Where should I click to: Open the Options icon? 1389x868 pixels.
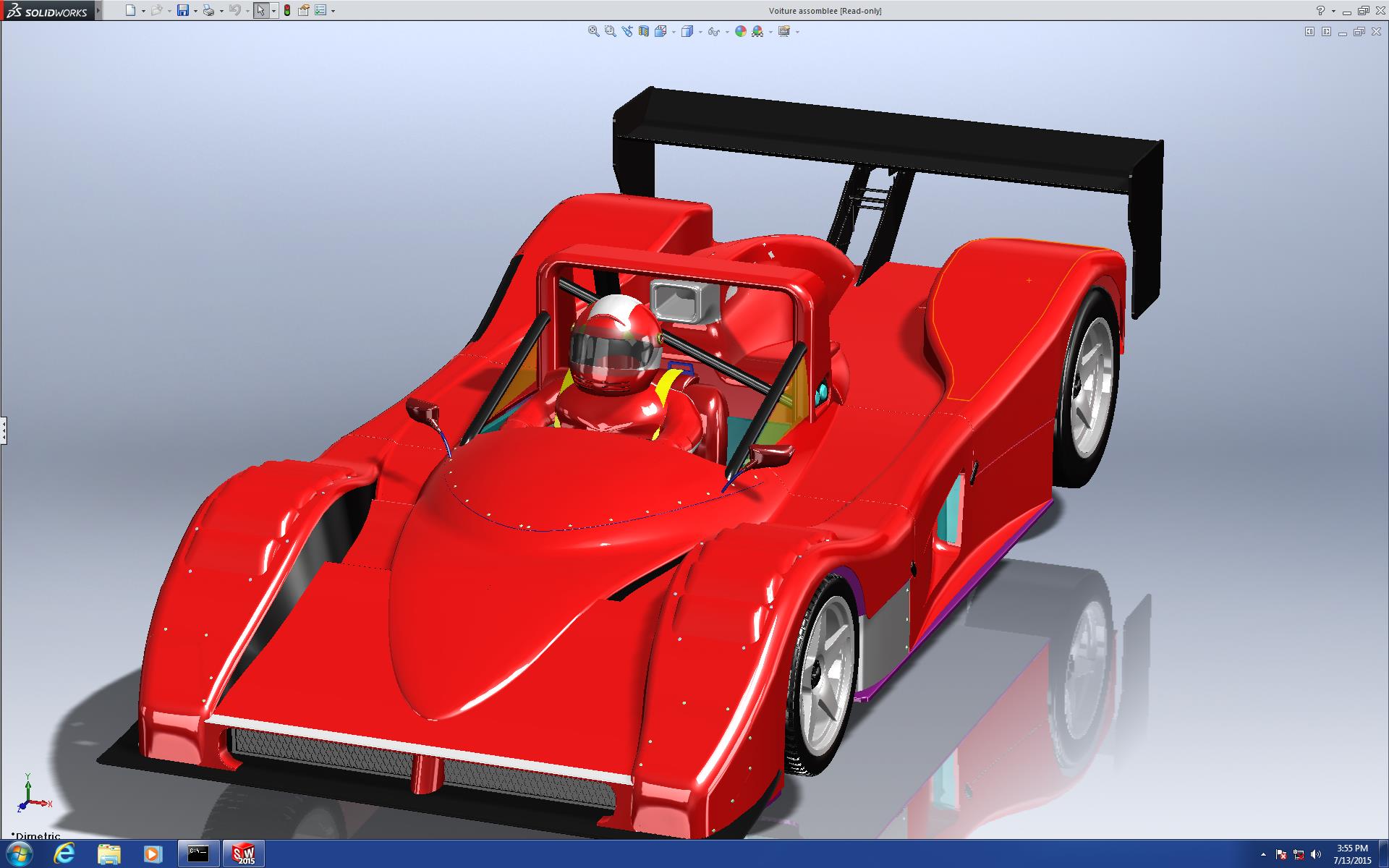click(x=320, y=10)
